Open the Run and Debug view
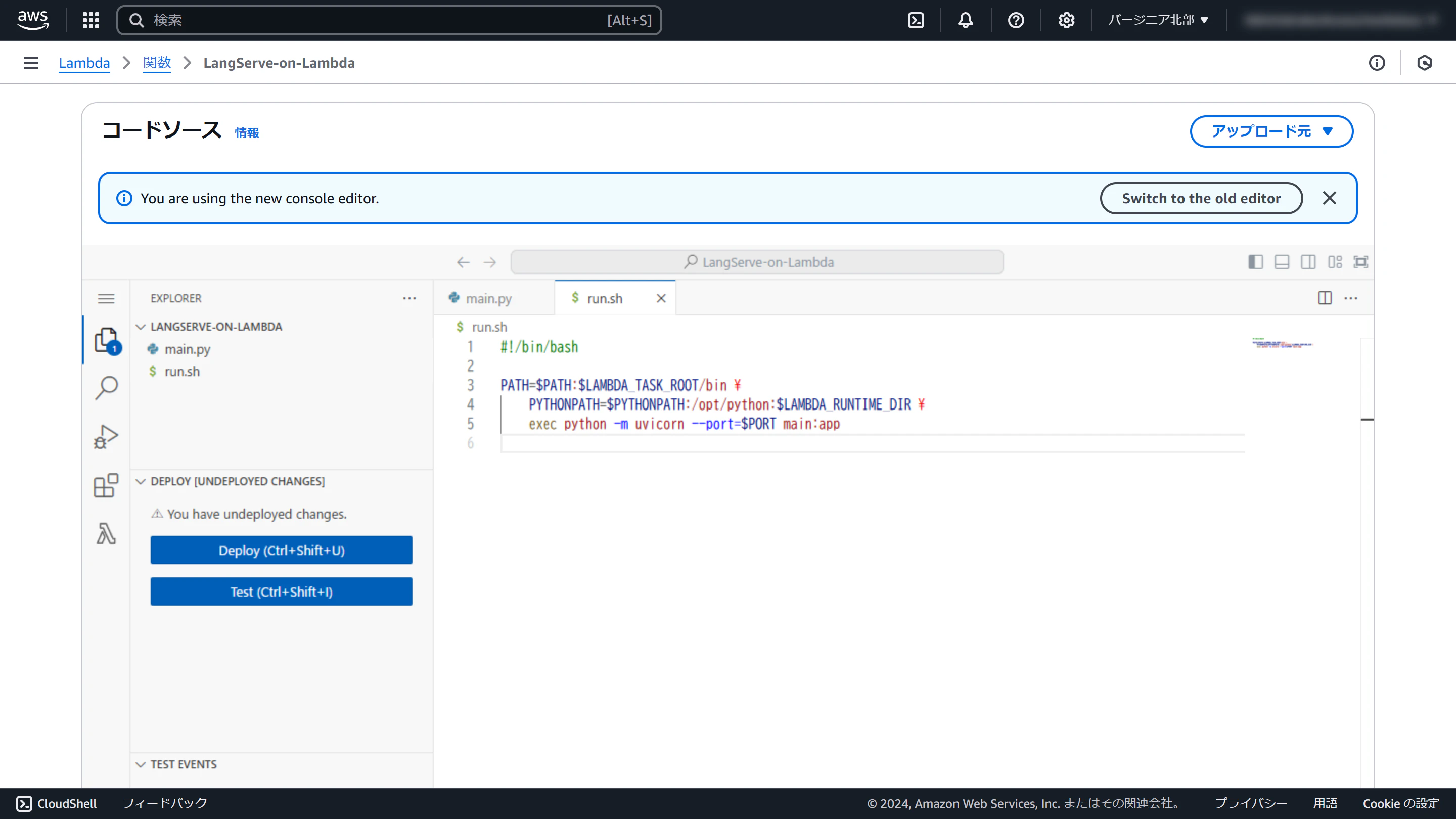This screenshot has height=819, width=1456. click(x=106, y=437)
